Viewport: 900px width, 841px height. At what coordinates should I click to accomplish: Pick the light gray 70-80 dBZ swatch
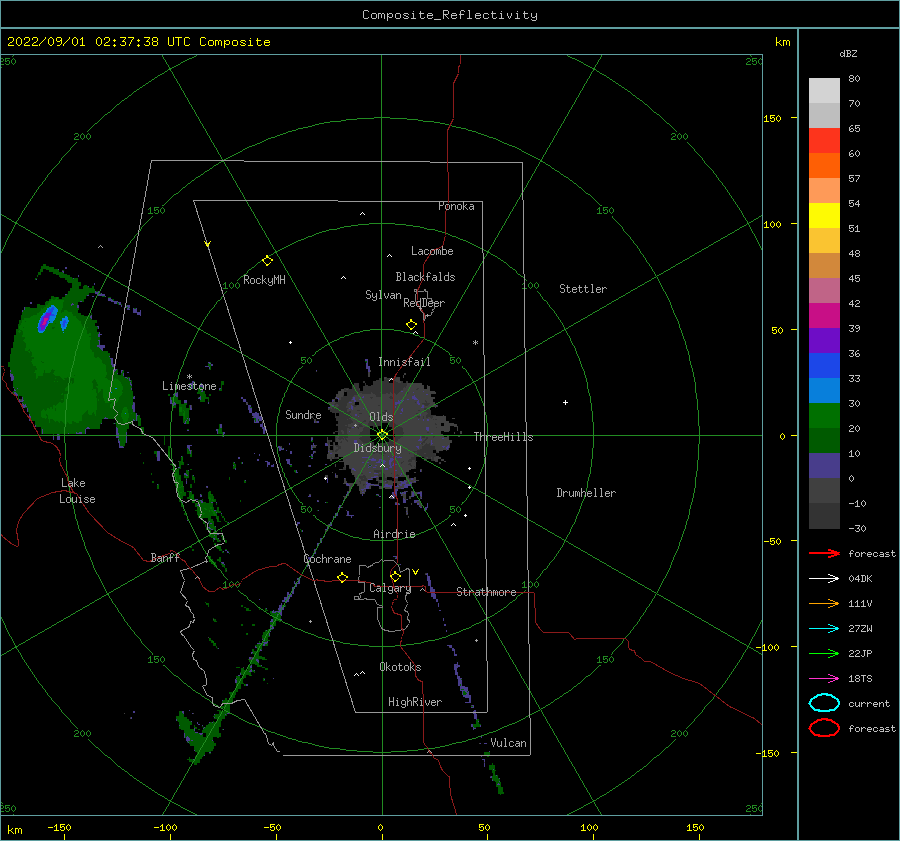click(x=824, y=90)
